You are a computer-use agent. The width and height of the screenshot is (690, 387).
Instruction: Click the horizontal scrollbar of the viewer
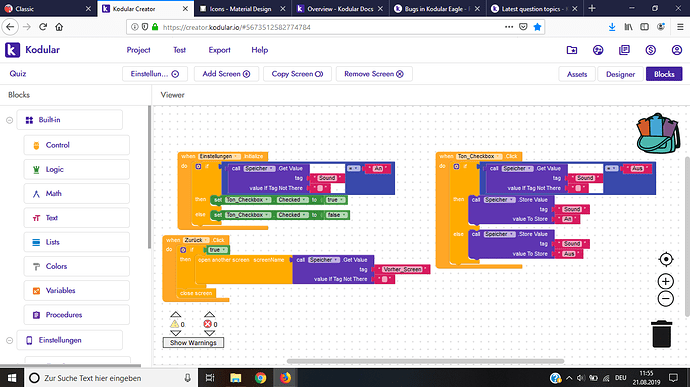(426, 361)
